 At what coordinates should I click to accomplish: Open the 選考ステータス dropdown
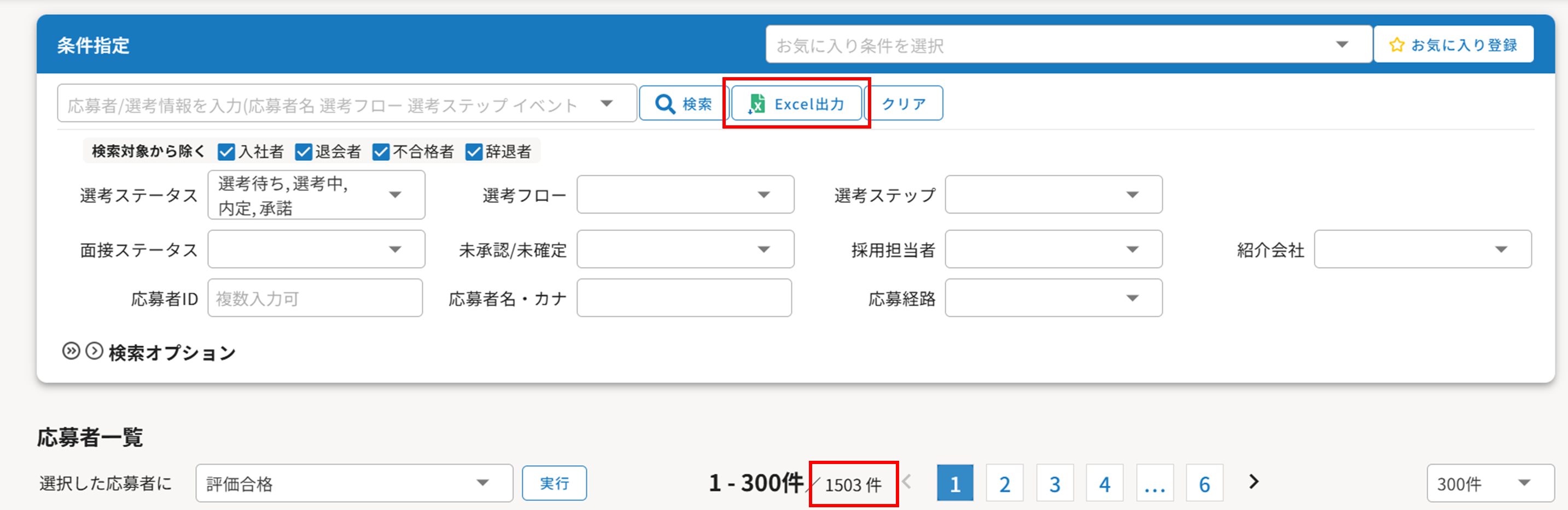point(317,195)
